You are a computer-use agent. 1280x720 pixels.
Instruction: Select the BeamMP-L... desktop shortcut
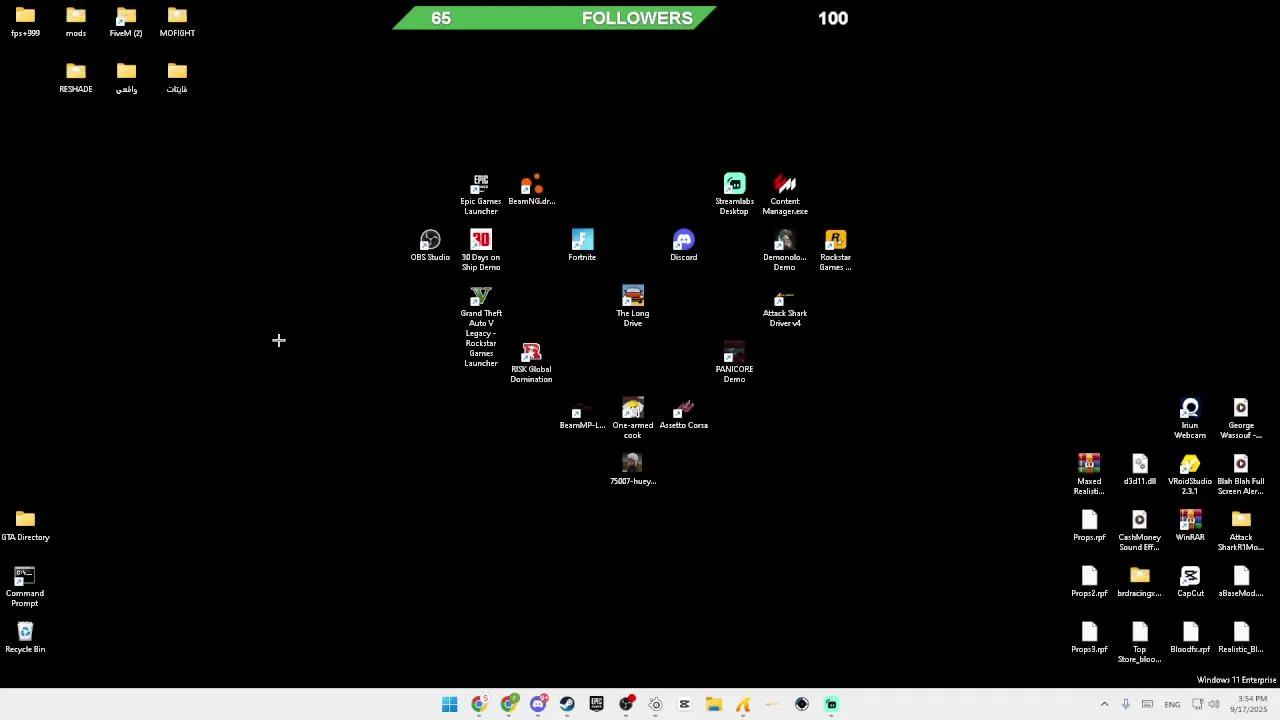(582, 414)
